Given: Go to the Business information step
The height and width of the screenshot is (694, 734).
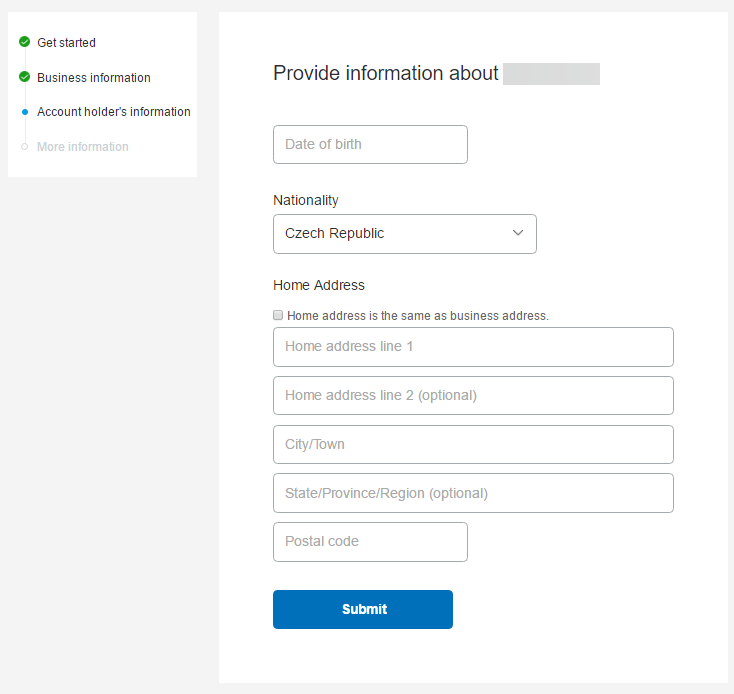Looking at the screenshot, I should [94, 78].
